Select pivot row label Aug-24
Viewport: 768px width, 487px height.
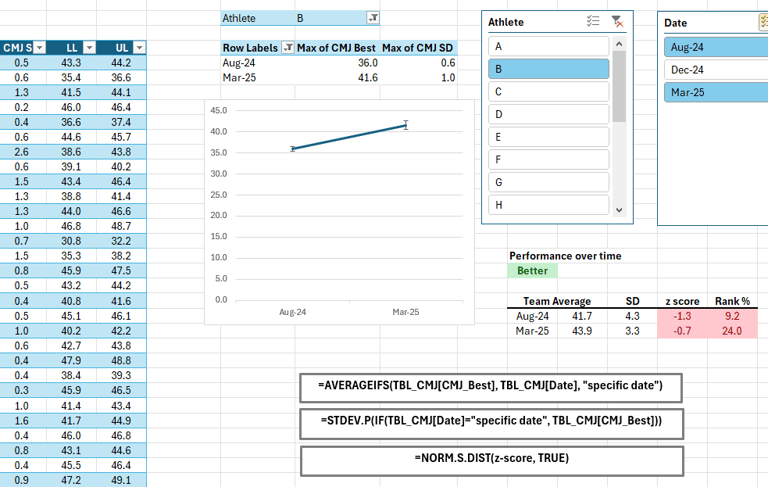(x=239, y=63)
